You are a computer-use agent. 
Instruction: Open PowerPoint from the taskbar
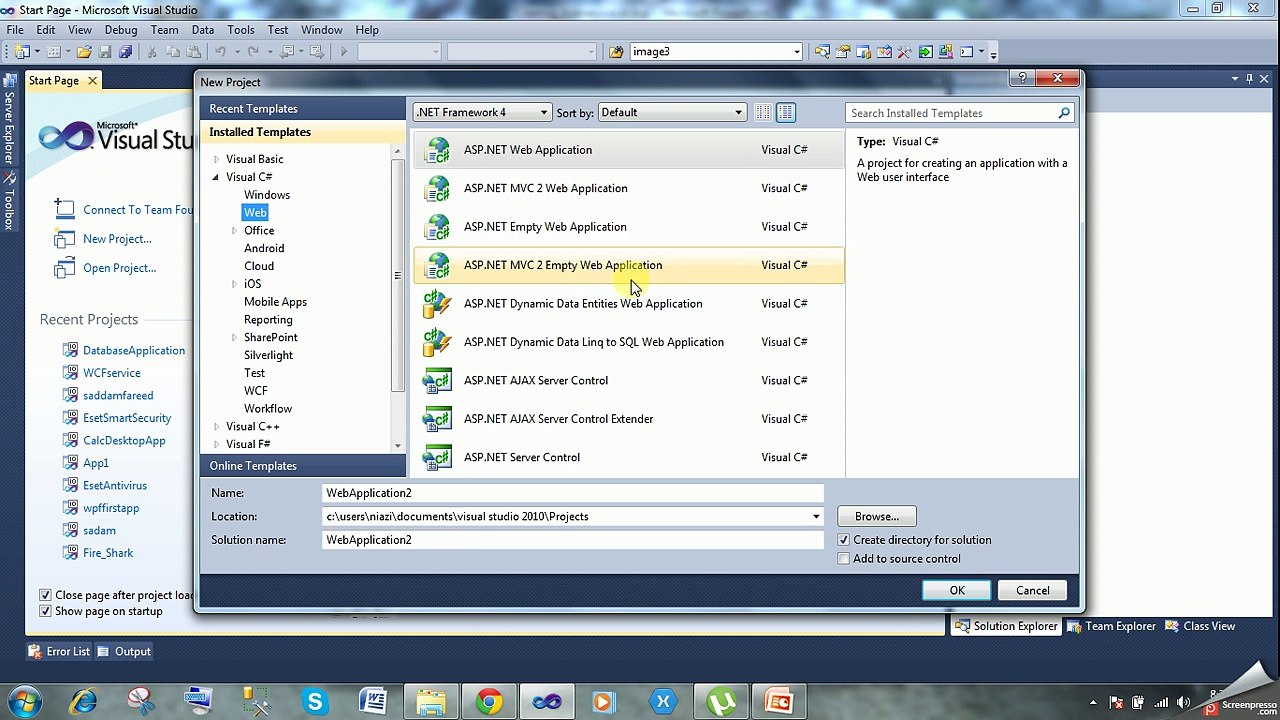coord(779,701)
